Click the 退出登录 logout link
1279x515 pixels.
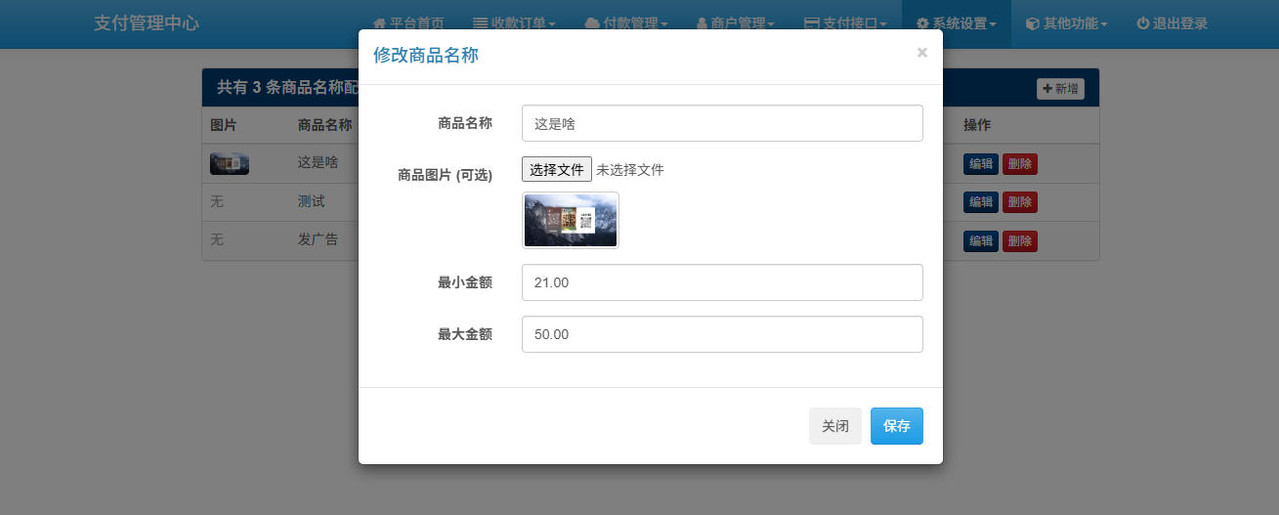coord(1172,24)
